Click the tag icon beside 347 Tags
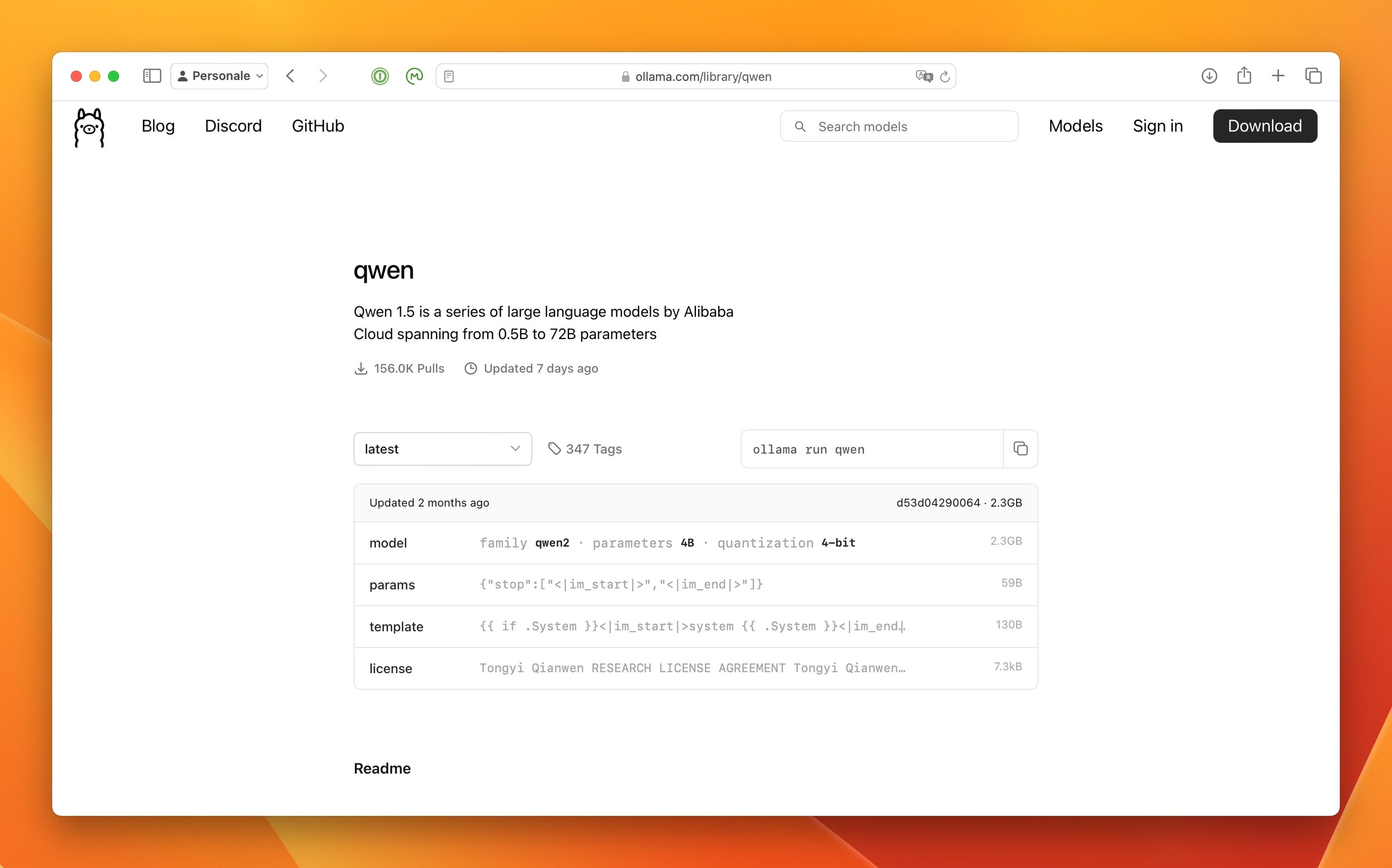The image size is (1392, 868). 554,448
